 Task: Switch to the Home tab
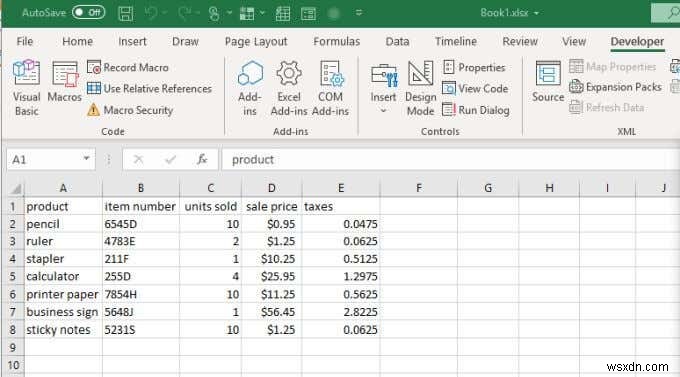(77, 41)
